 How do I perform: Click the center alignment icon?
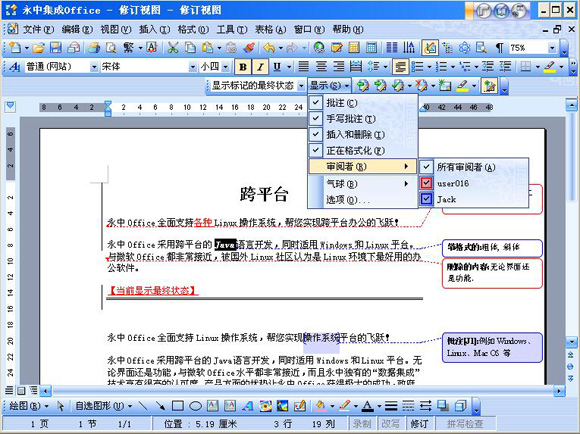click(x=321, y=67)
